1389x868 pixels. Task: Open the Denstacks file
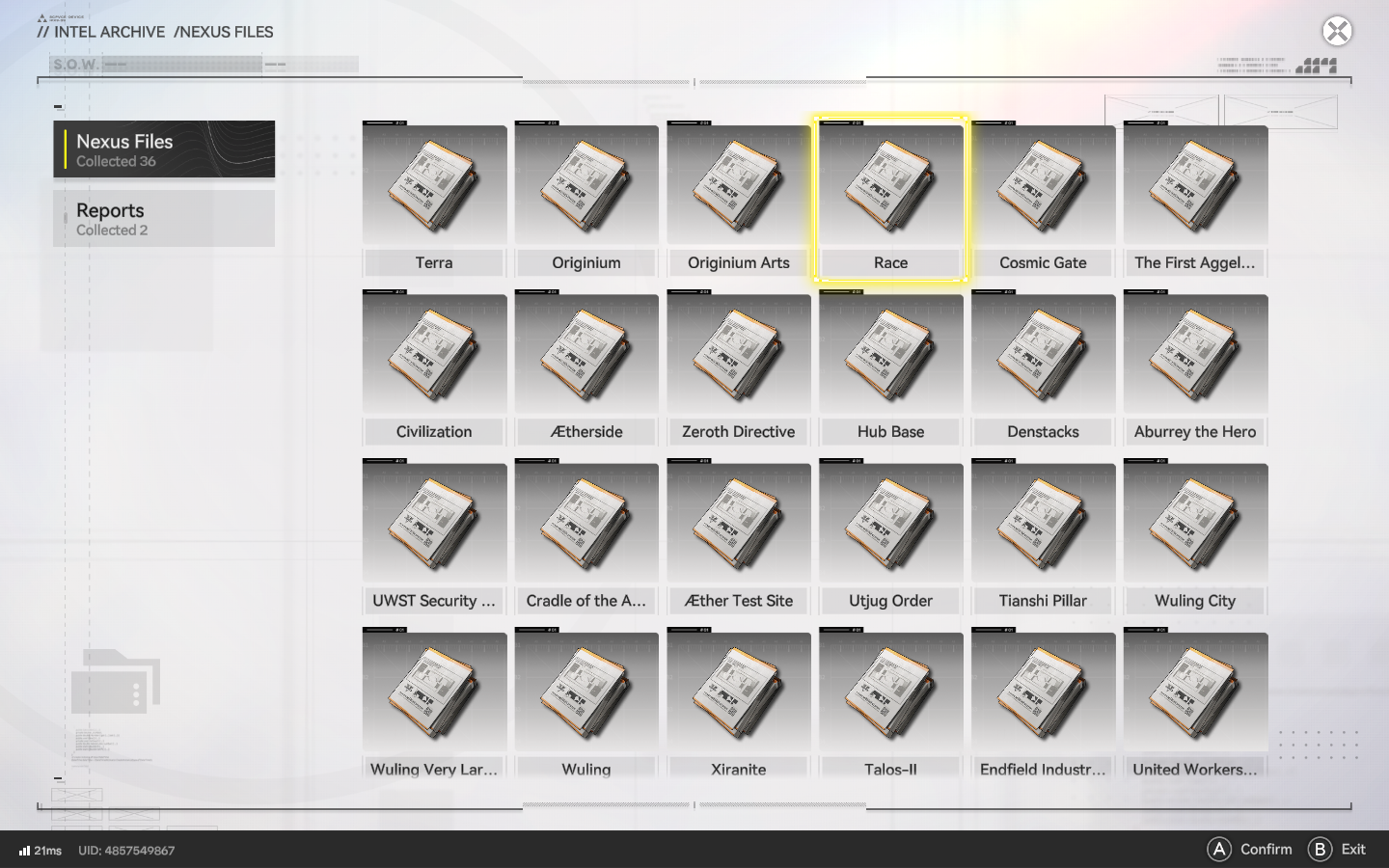(x=1043, y=368)
